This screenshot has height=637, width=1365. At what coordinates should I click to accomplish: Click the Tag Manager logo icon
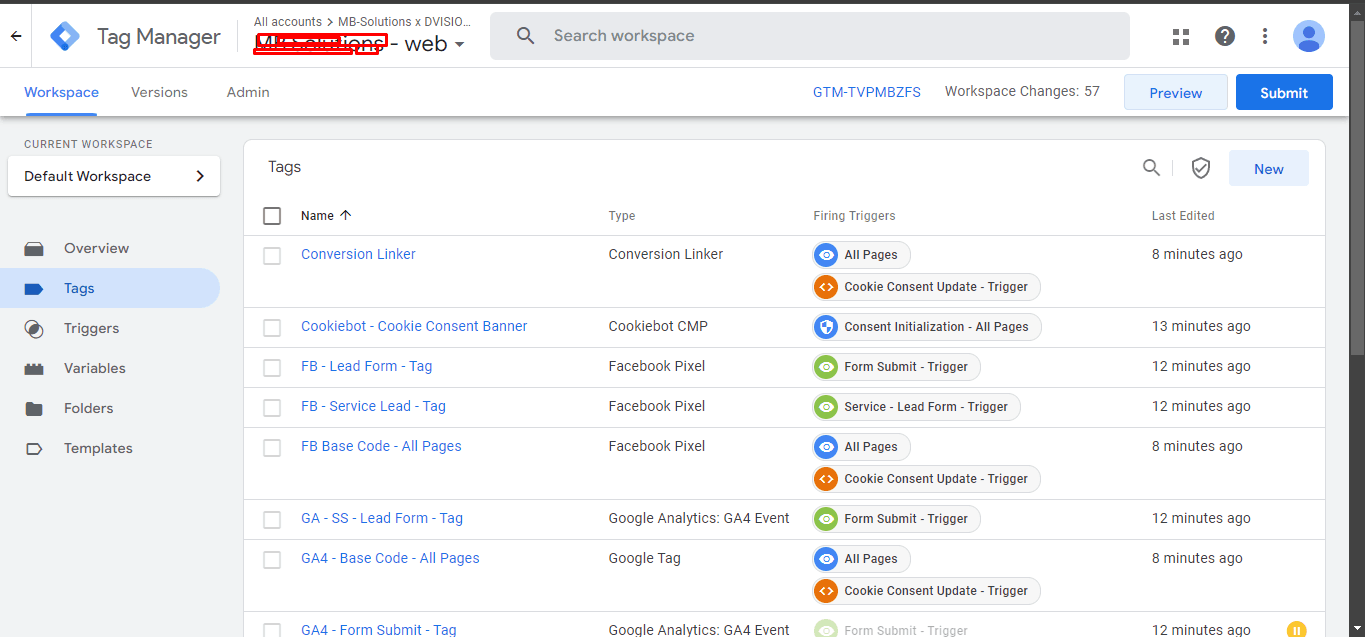click(x=65, y=36)
